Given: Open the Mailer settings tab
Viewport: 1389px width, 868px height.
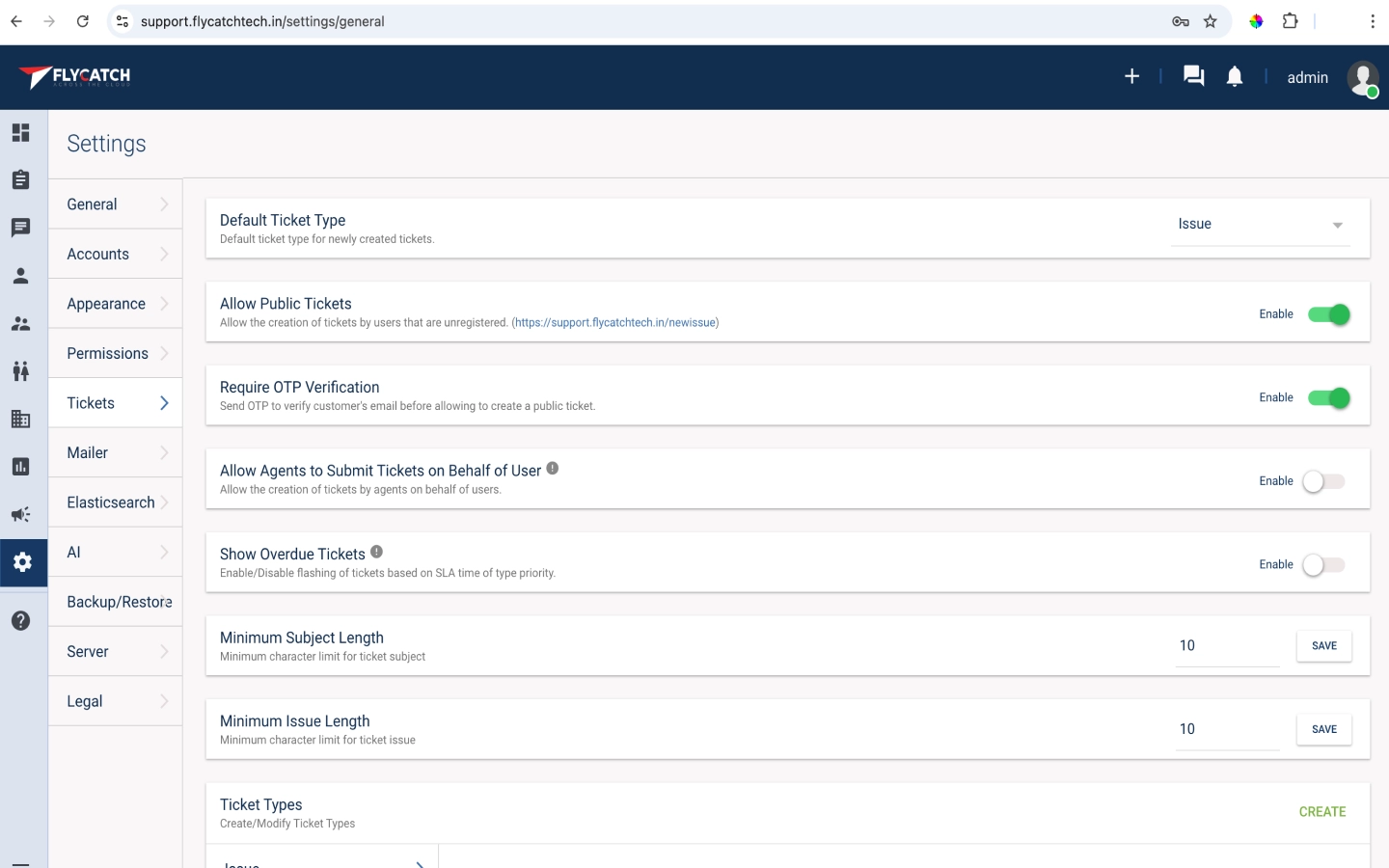Looking at the screenshot, I should coord(116,452).
